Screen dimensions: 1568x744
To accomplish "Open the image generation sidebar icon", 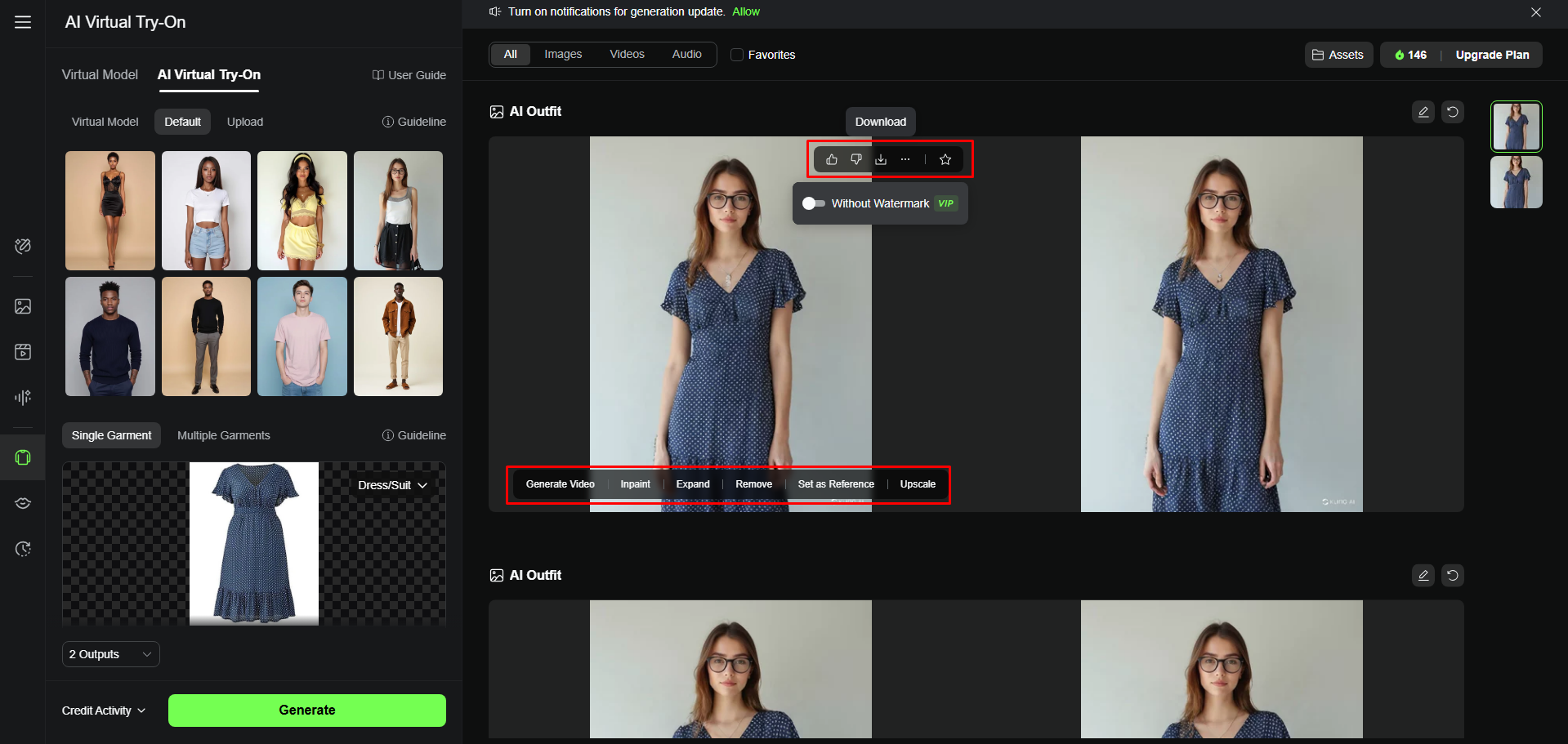I will click(x=23, y=306).
